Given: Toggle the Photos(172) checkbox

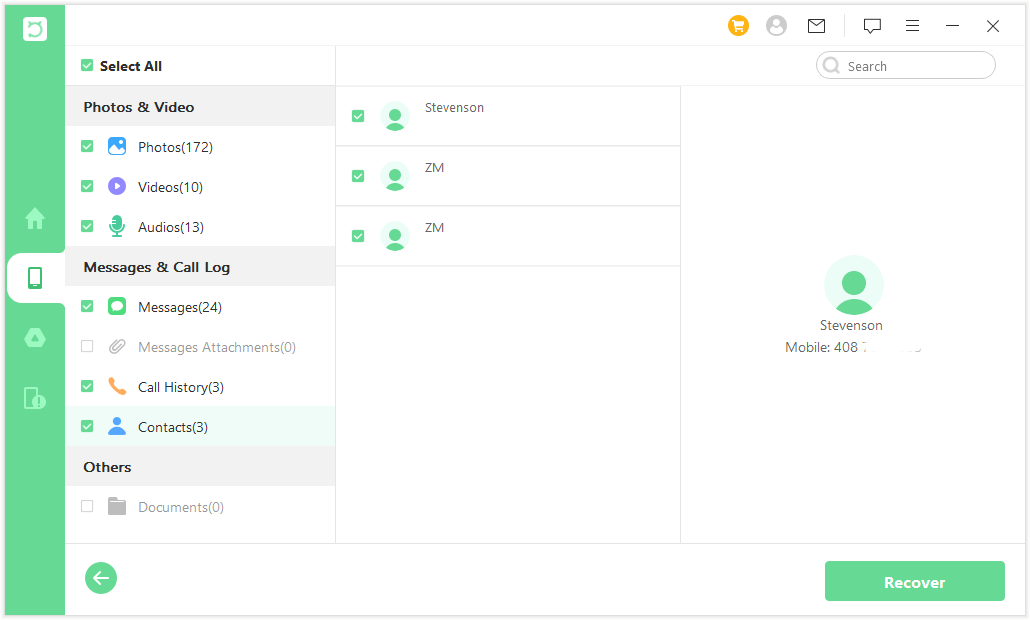Looking at the screenshot, I should 87,146.
